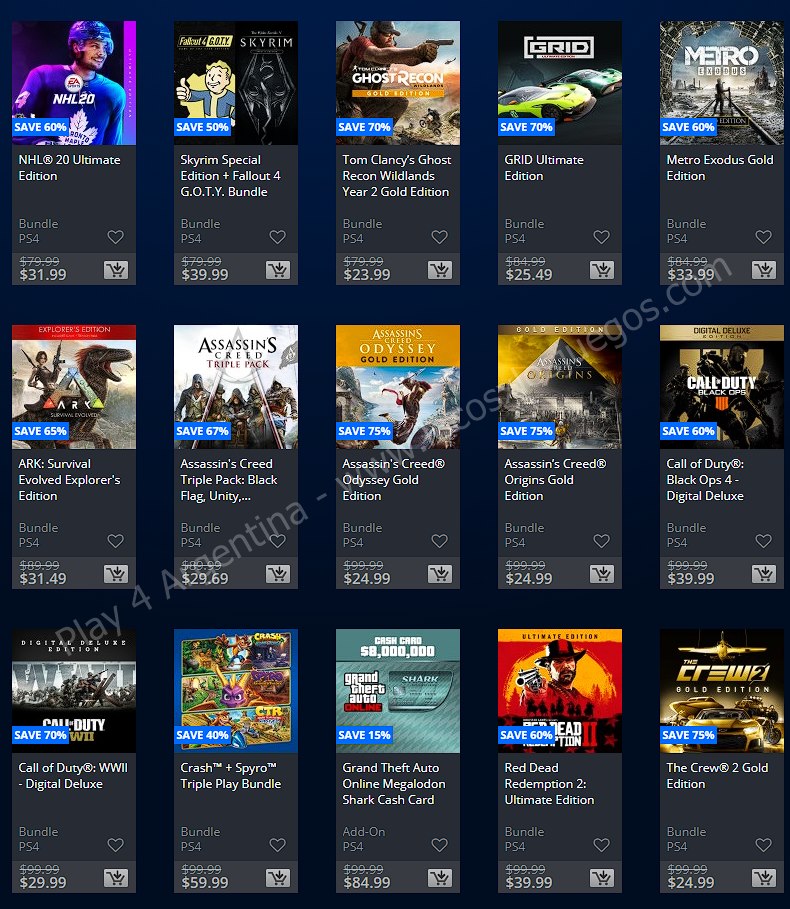The image size is (790, 909).
Task: Add Metro Exodus Gold Edition to cart
Action: [763, 270]
